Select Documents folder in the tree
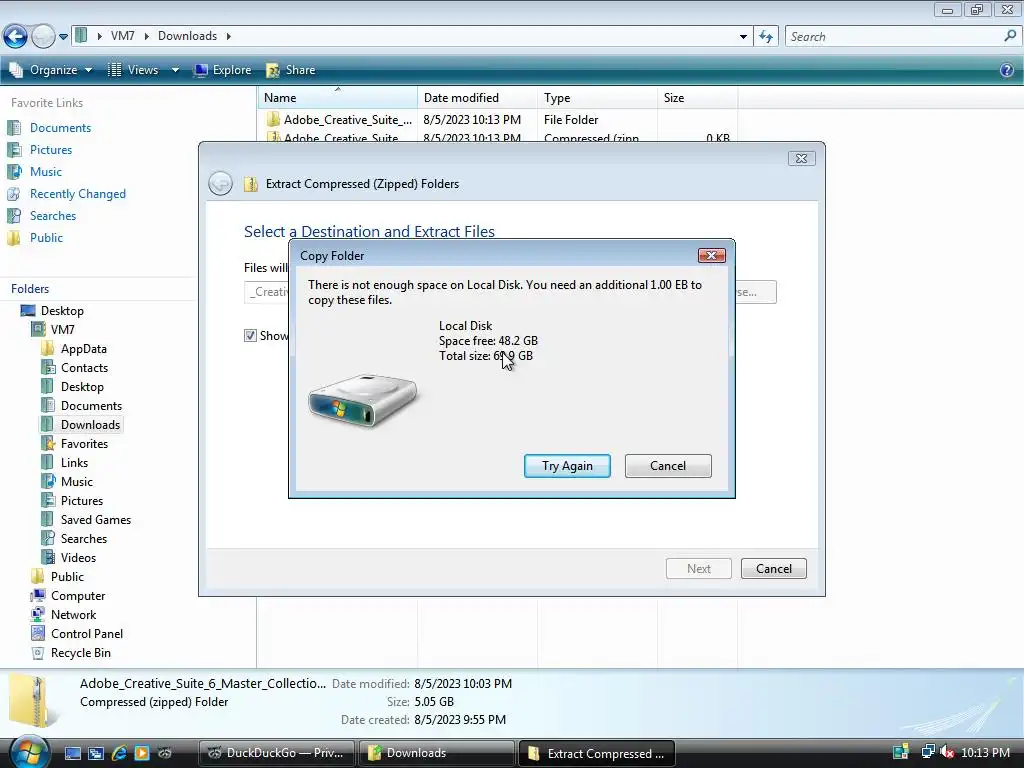 91,406
